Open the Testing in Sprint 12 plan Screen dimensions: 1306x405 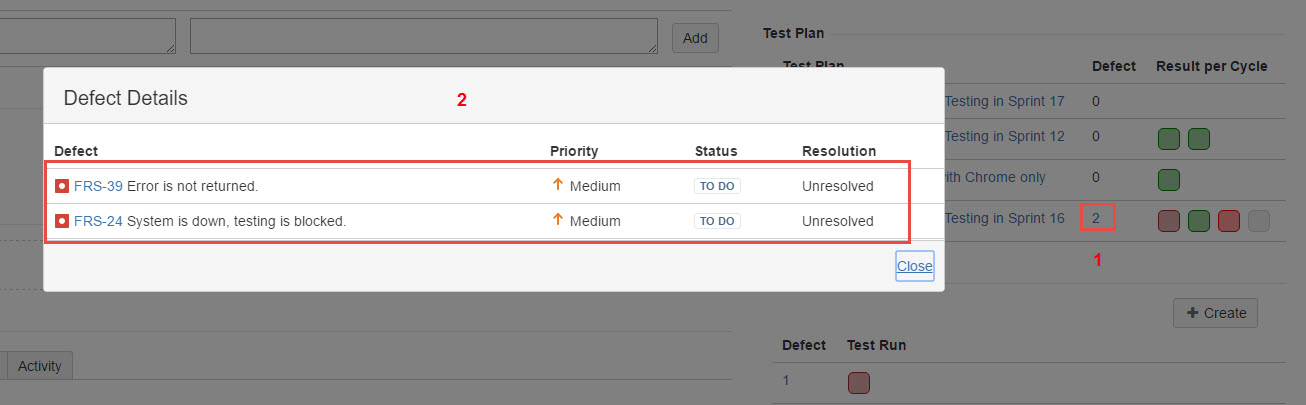point(1004,136)
